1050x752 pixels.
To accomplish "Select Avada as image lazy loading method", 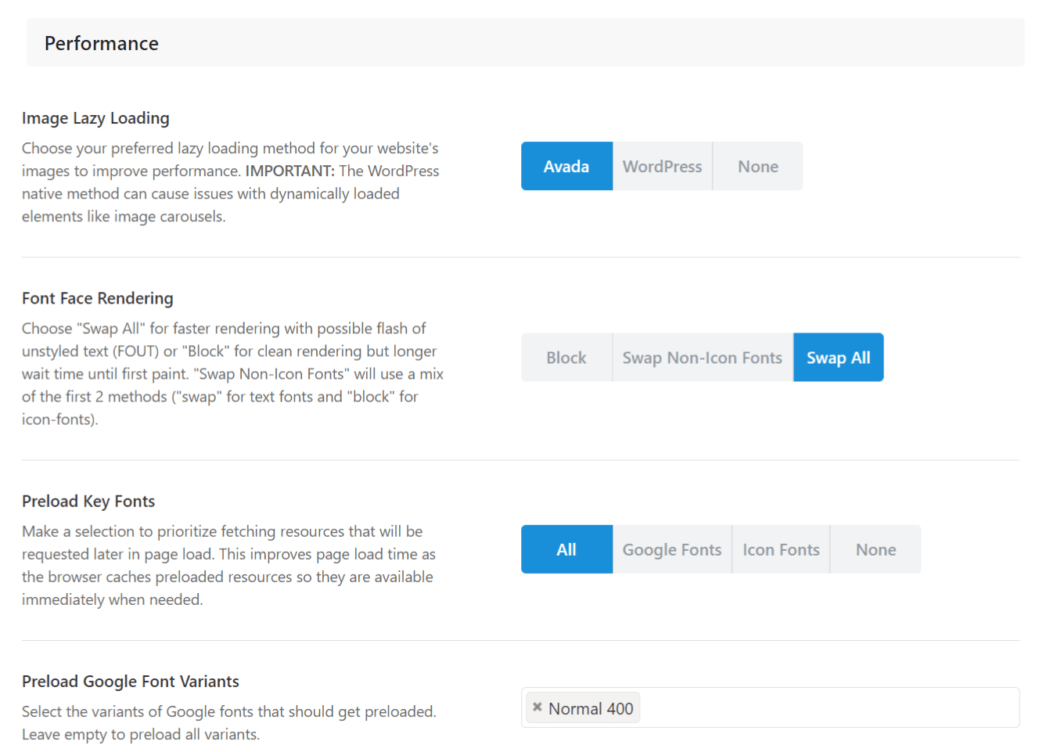I will pyautogui.click(x=566, y=166).
